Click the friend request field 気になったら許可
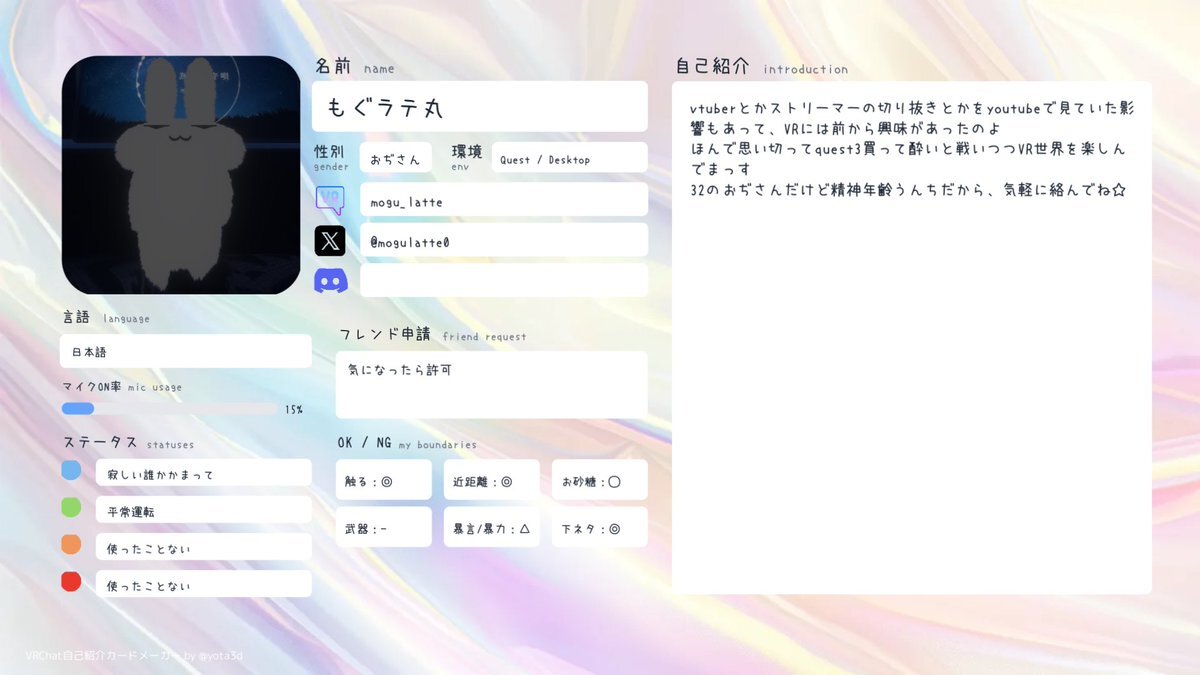Image resolution: width=1200 pixels, height=675 pixels. 492,385
